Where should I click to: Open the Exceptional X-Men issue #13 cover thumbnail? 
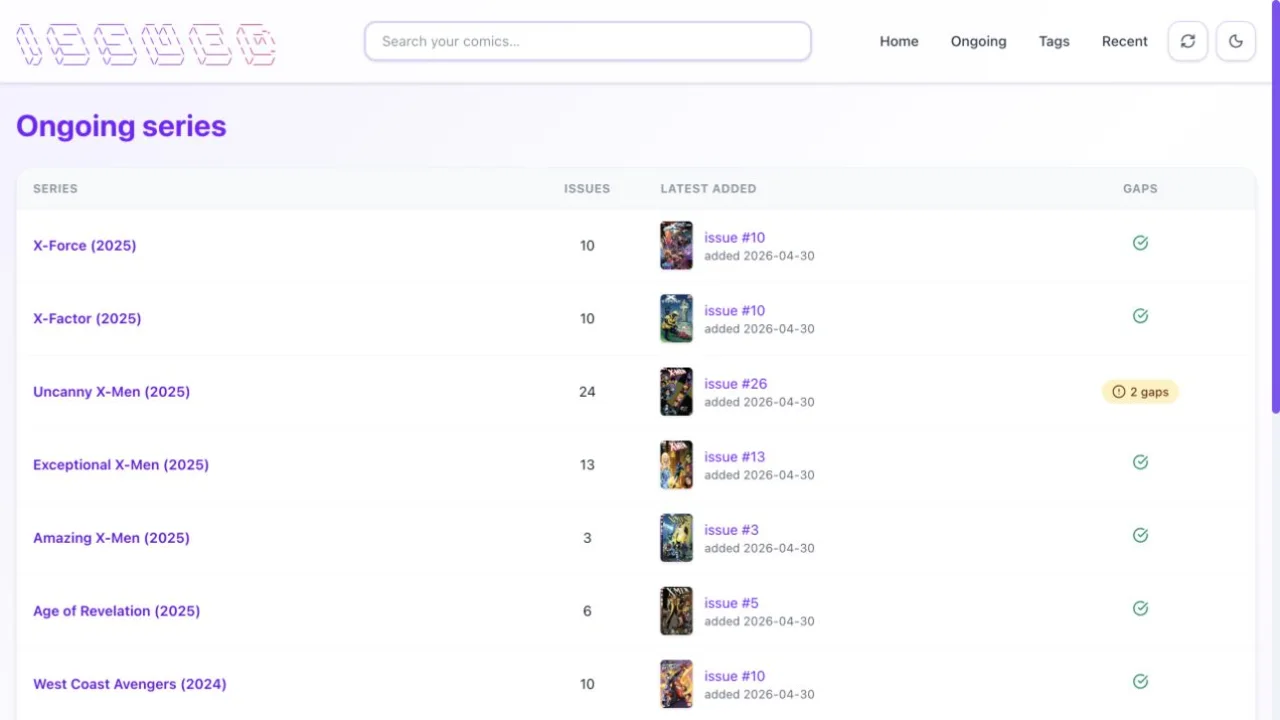676,464
